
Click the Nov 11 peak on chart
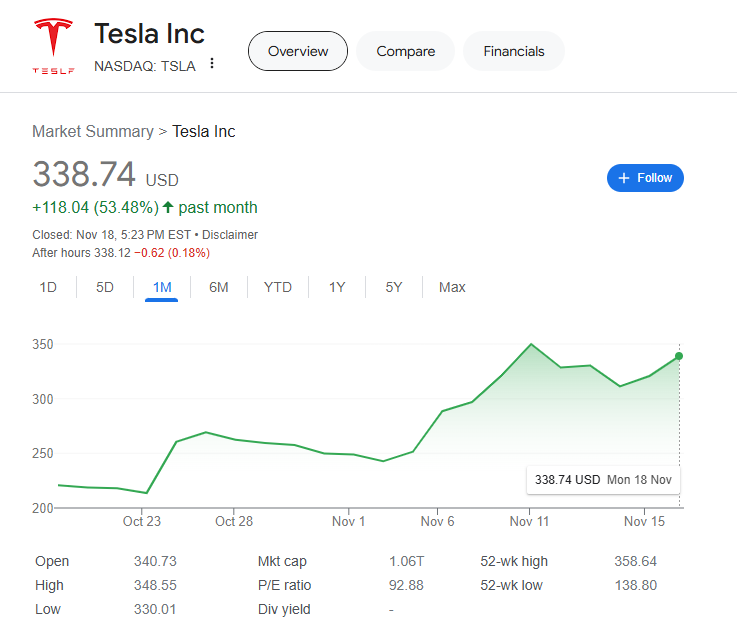pos(531,344)
